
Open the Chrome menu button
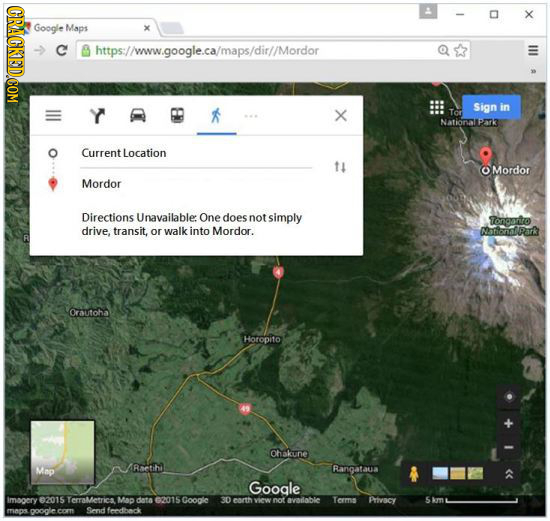coord(533,51)
